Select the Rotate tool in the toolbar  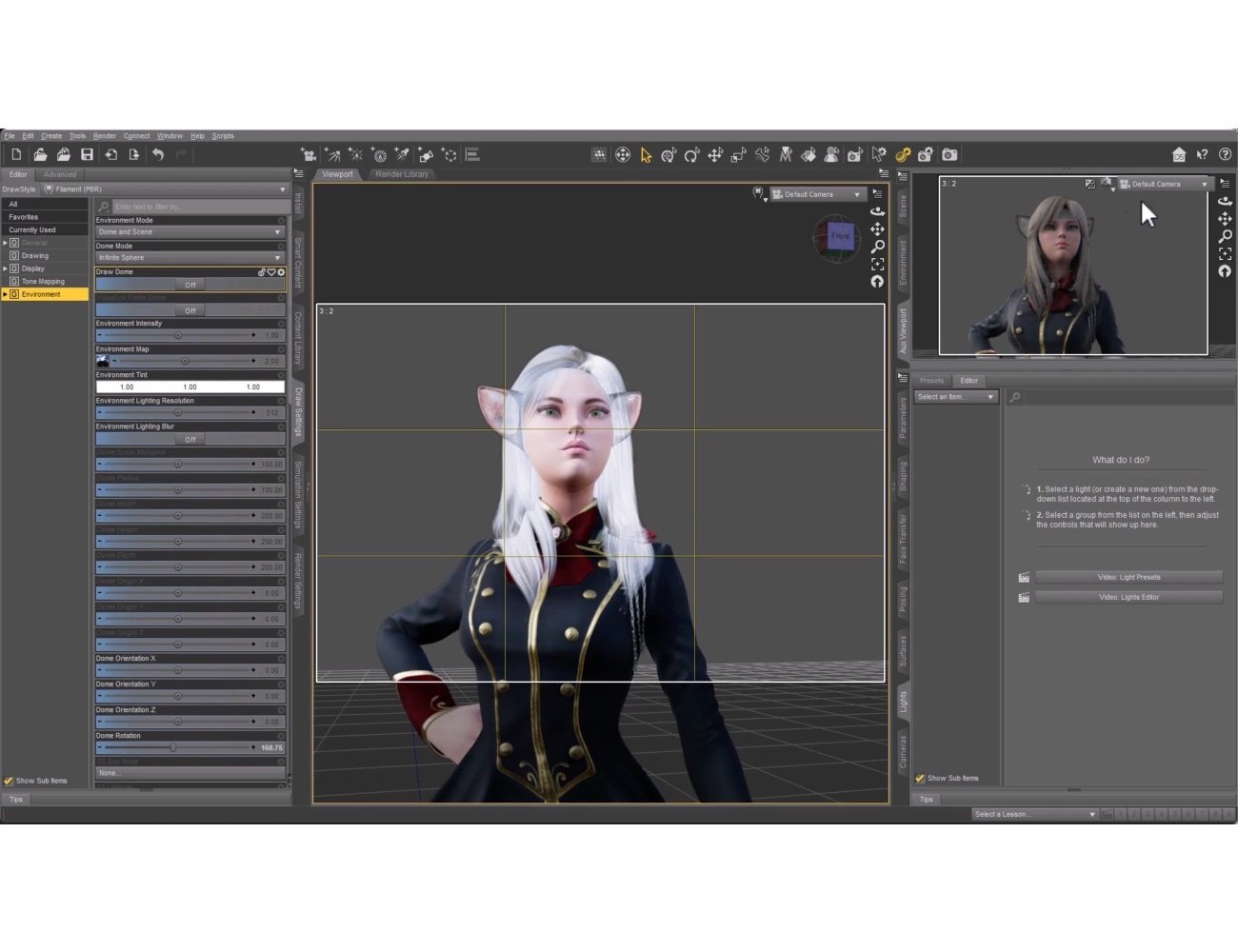(692, 154)
